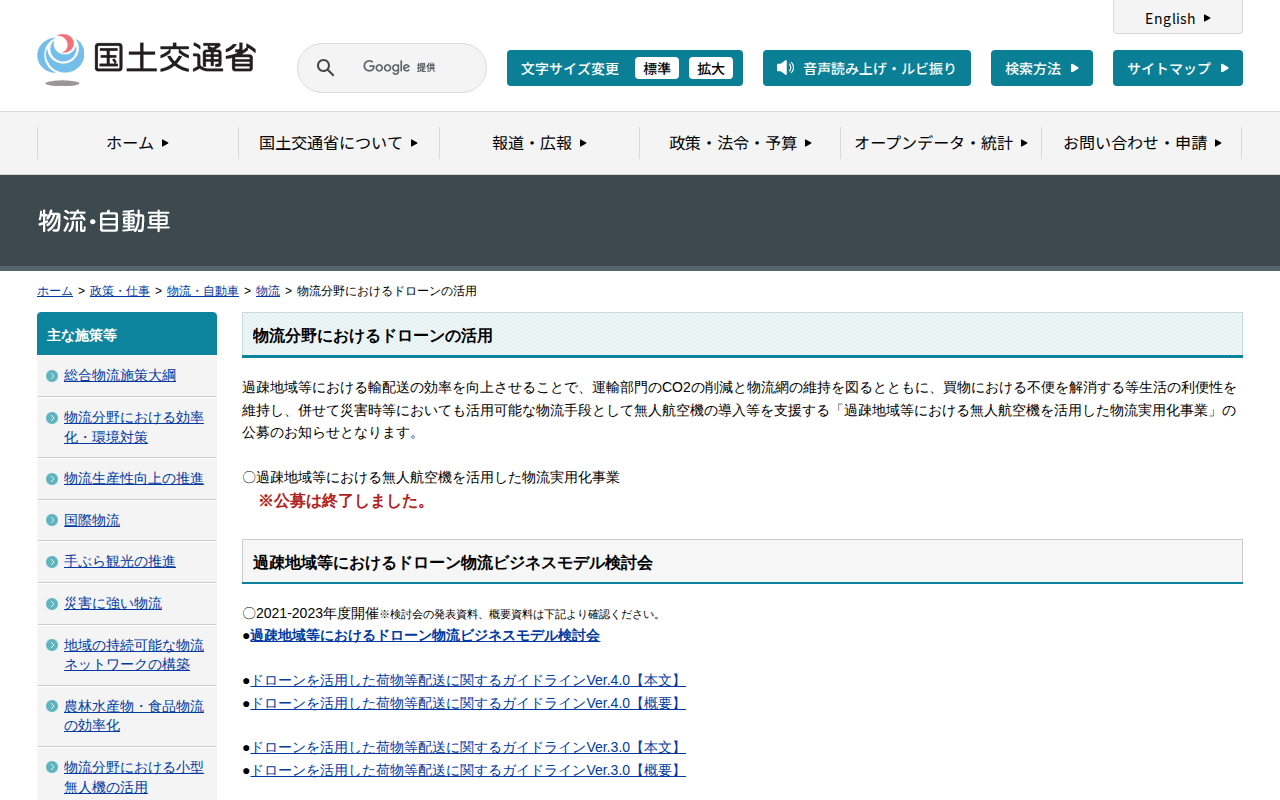Image resolution: width=1280 pixels, height=800 pixels.
Task: Click the bullet icon beside 物流生産性向上の推進
Action: click(52, 479)
